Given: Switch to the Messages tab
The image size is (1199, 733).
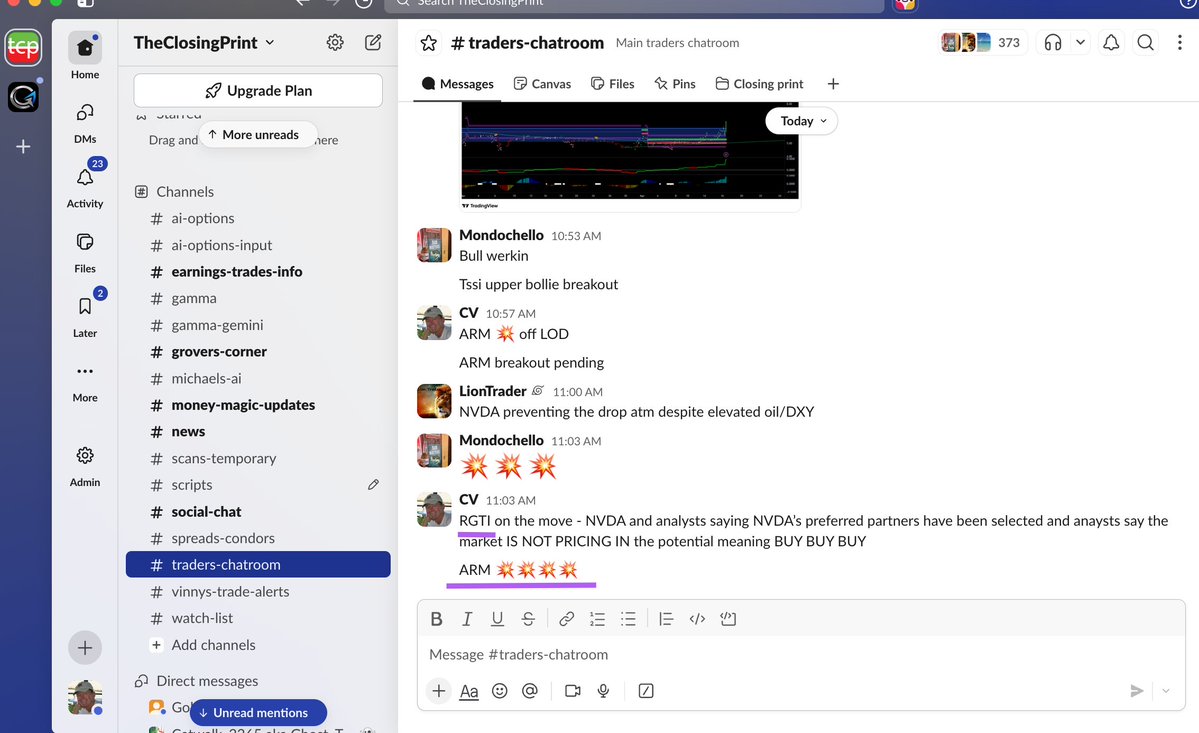Looking at the screenshot, I should pyautogui.click(x=457, y=84).
